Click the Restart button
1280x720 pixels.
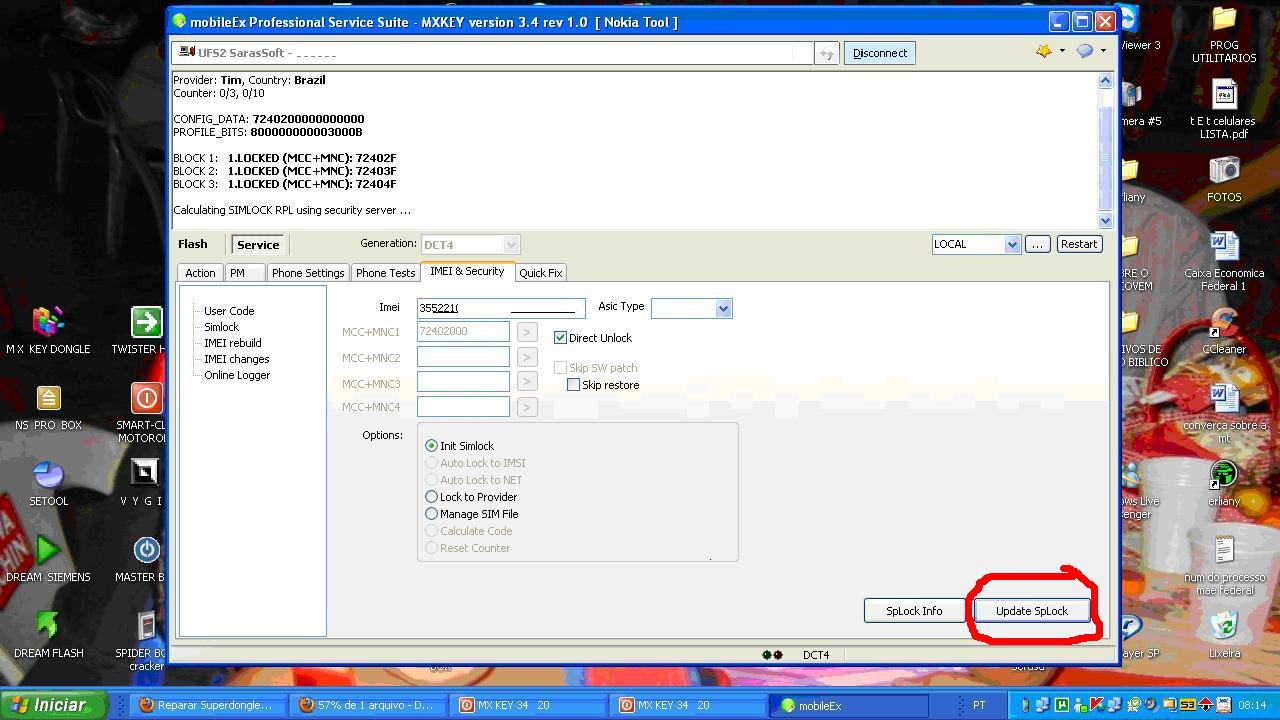[x=1079, y=244]
